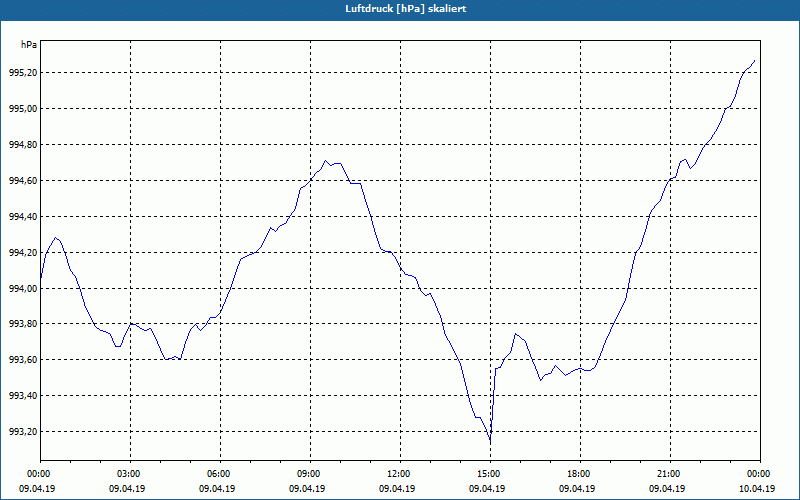
Task: Click the 09.04.19 date under the first 00:00
Action: [x=37, y=488]
